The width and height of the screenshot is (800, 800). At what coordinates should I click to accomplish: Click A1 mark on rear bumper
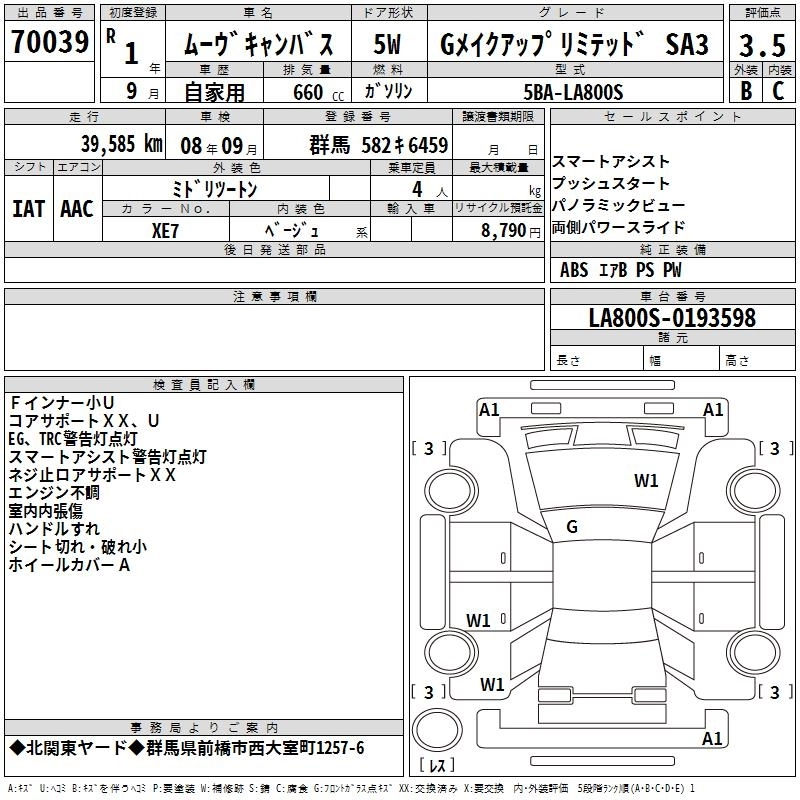tap(712, 738)
